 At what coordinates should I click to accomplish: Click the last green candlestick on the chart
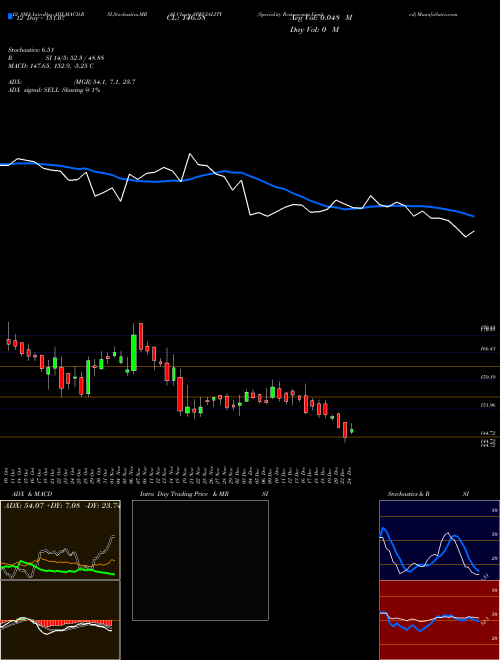pyautogui.click(x=352, y=431)
